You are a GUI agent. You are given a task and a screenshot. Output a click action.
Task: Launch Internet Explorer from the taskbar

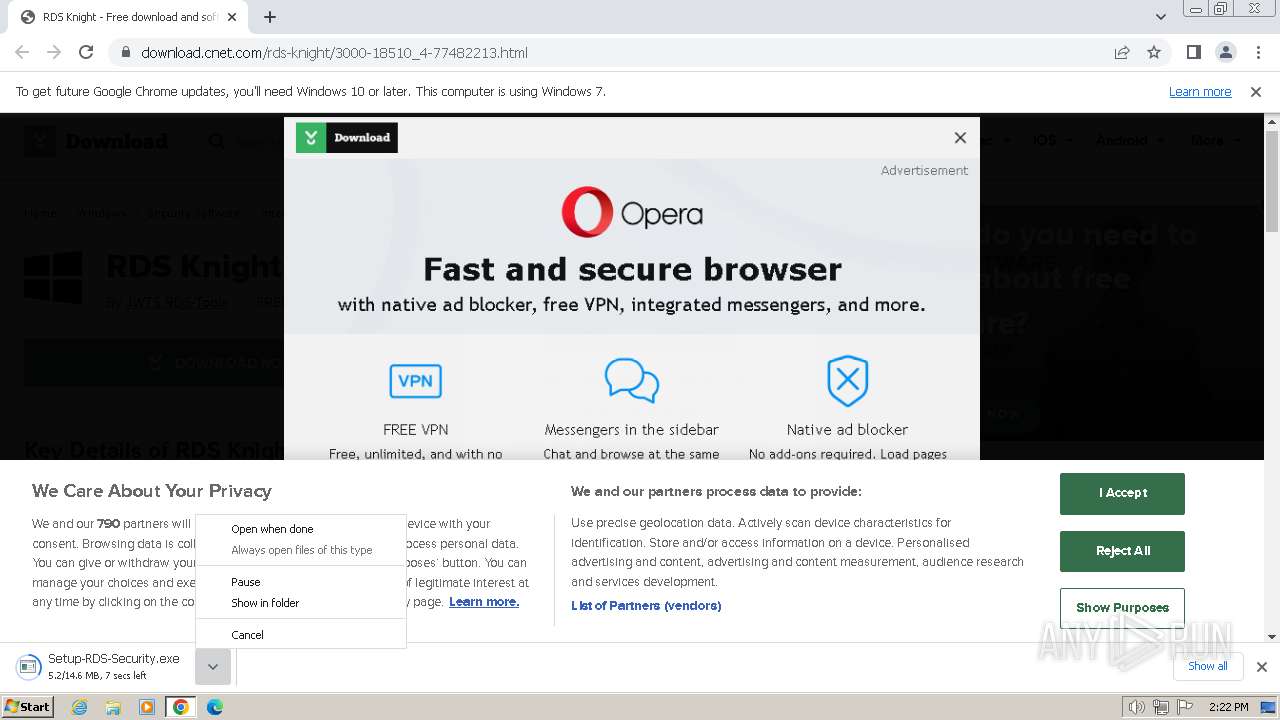point(79,707)
